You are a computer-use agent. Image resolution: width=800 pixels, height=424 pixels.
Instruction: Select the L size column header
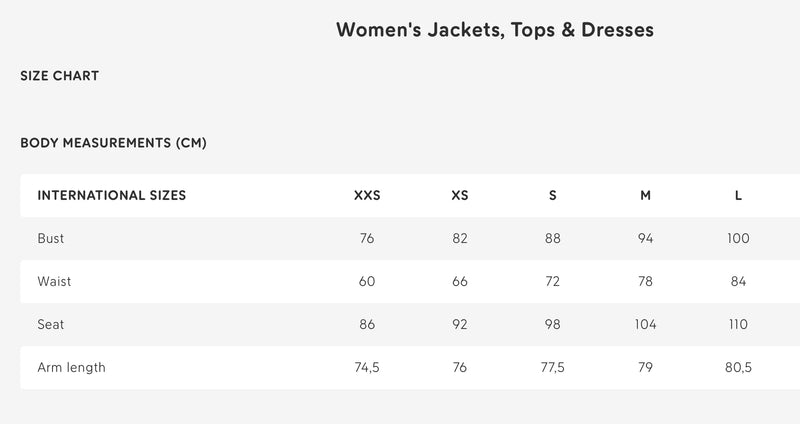tap(738, 196)
